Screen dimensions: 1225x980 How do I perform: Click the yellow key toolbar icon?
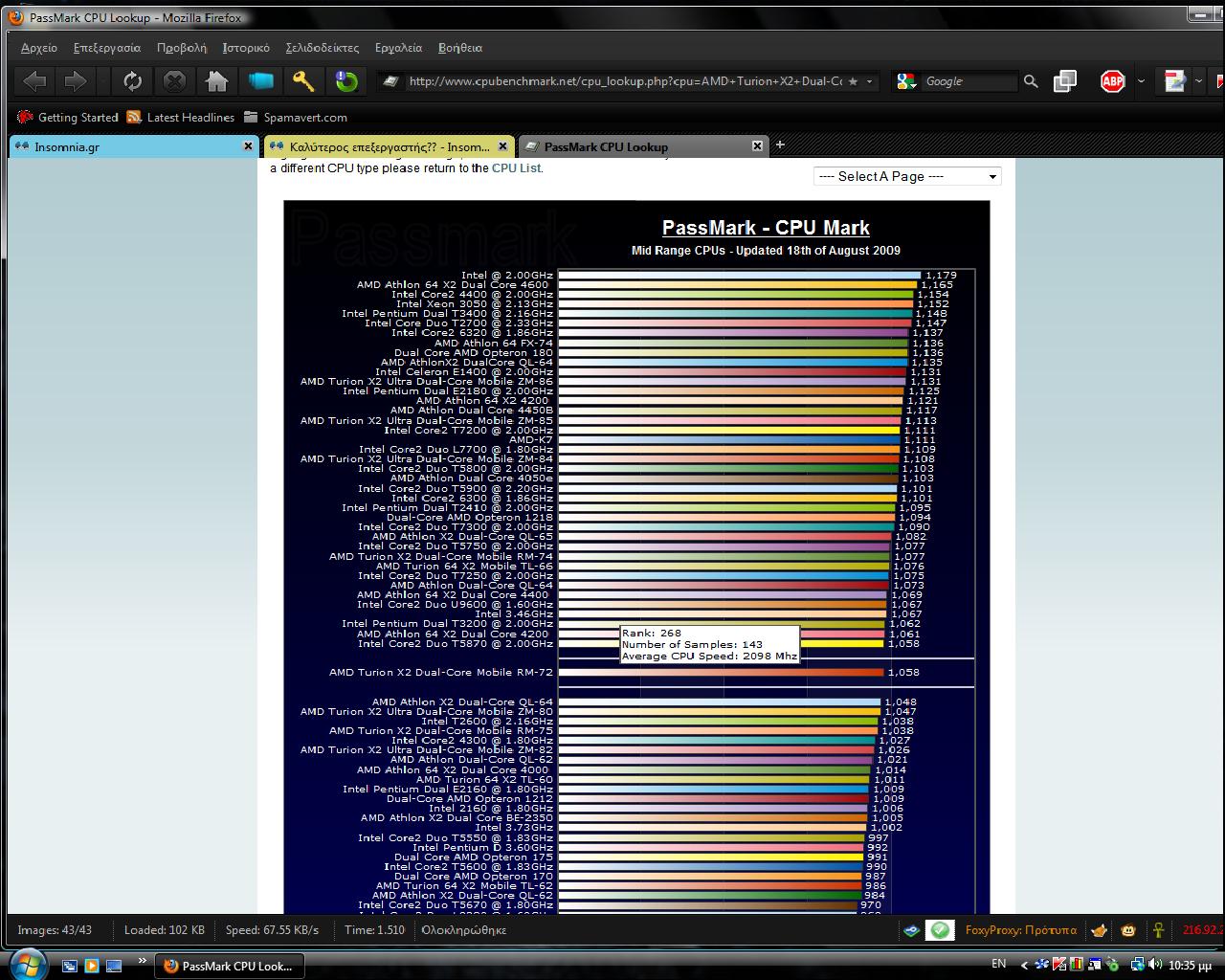click(x=303, y=82)
